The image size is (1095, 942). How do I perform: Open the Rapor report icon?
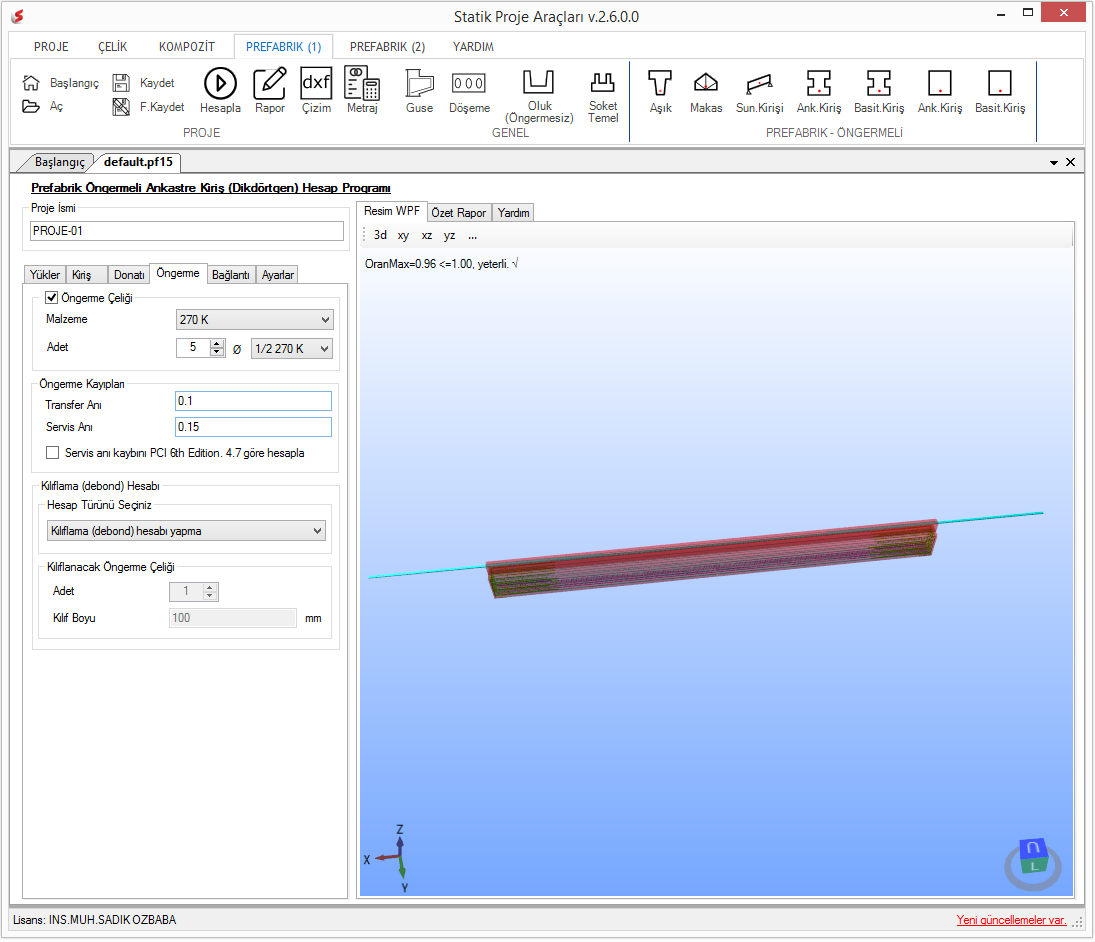coord(270,83)
